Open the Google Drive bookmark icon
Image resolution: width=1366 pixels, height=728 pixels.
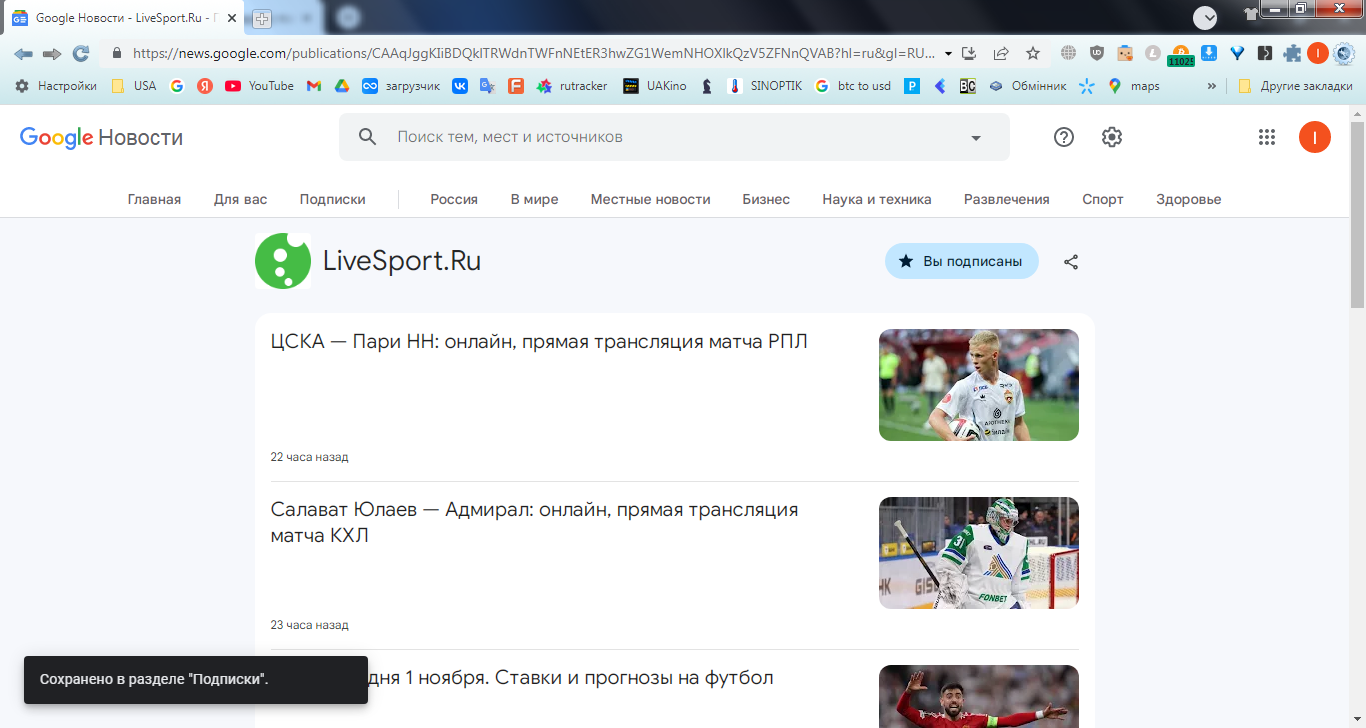point(341,86)
